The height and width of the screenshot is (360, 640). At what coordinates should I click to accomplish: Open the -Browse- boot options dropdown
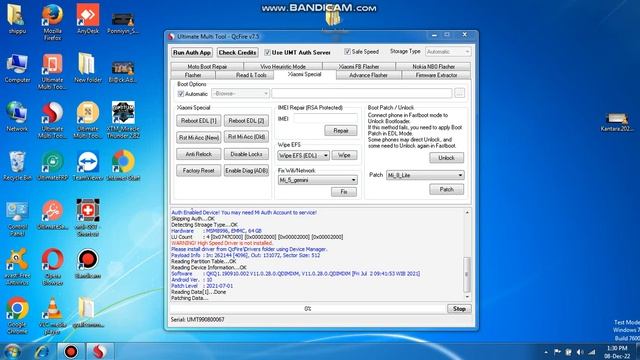(x=240, y=93)
